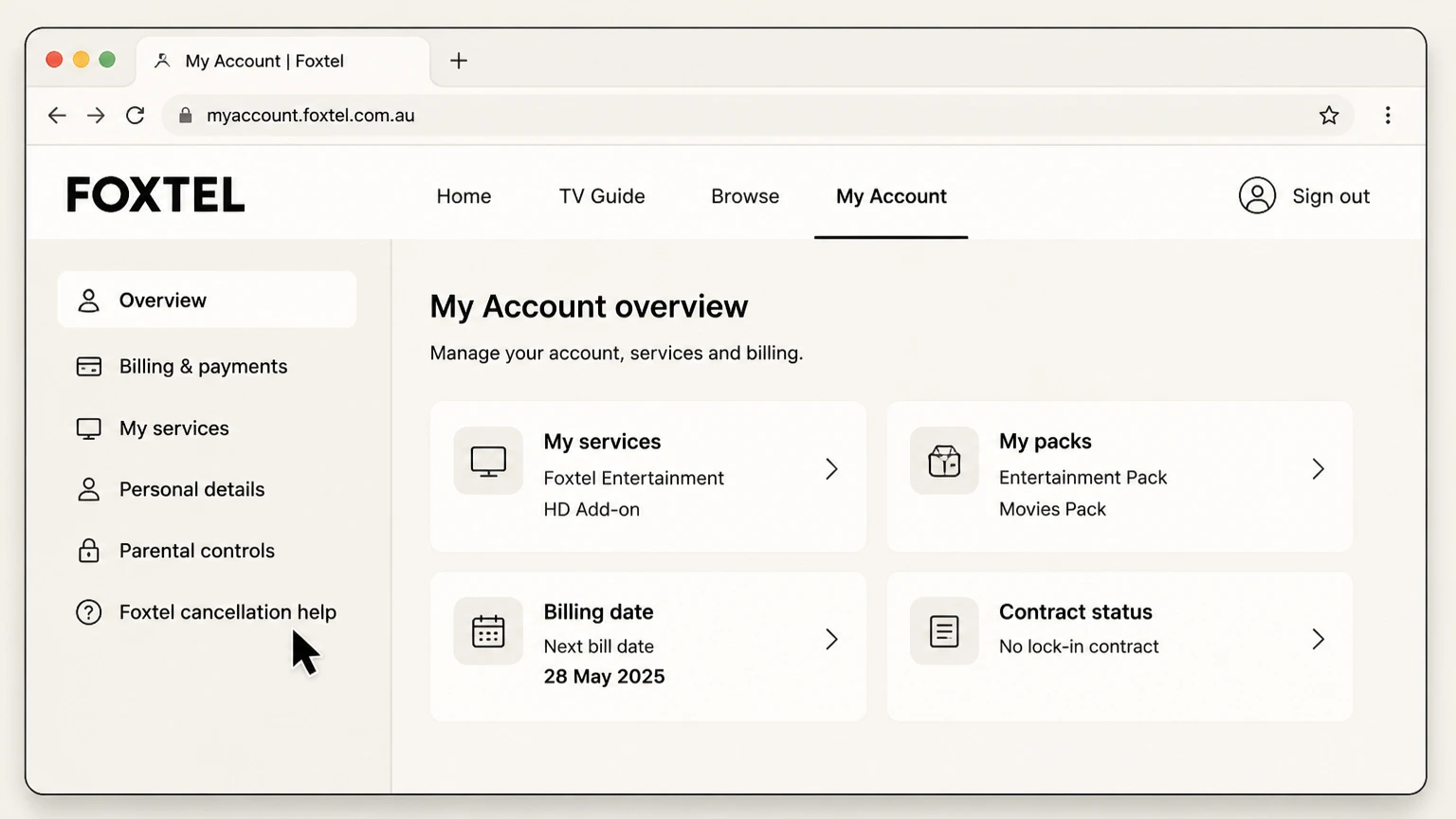Click the Manage your account subtitle text
The height and width of the screenshot is (819, 1456).
[616, 354]
